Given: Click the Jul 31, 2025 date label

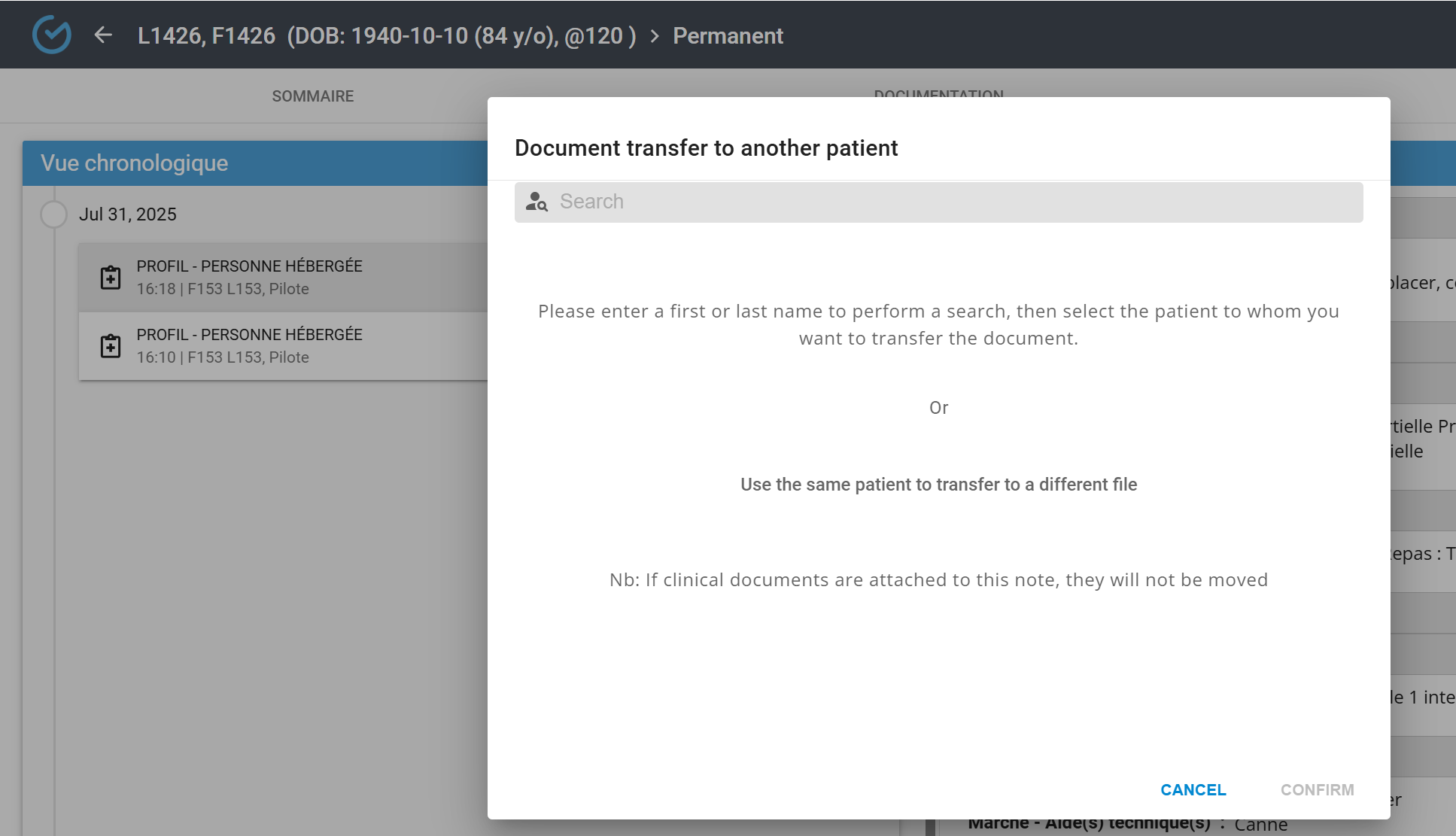Looking at the screenshot, I should 128,214.
